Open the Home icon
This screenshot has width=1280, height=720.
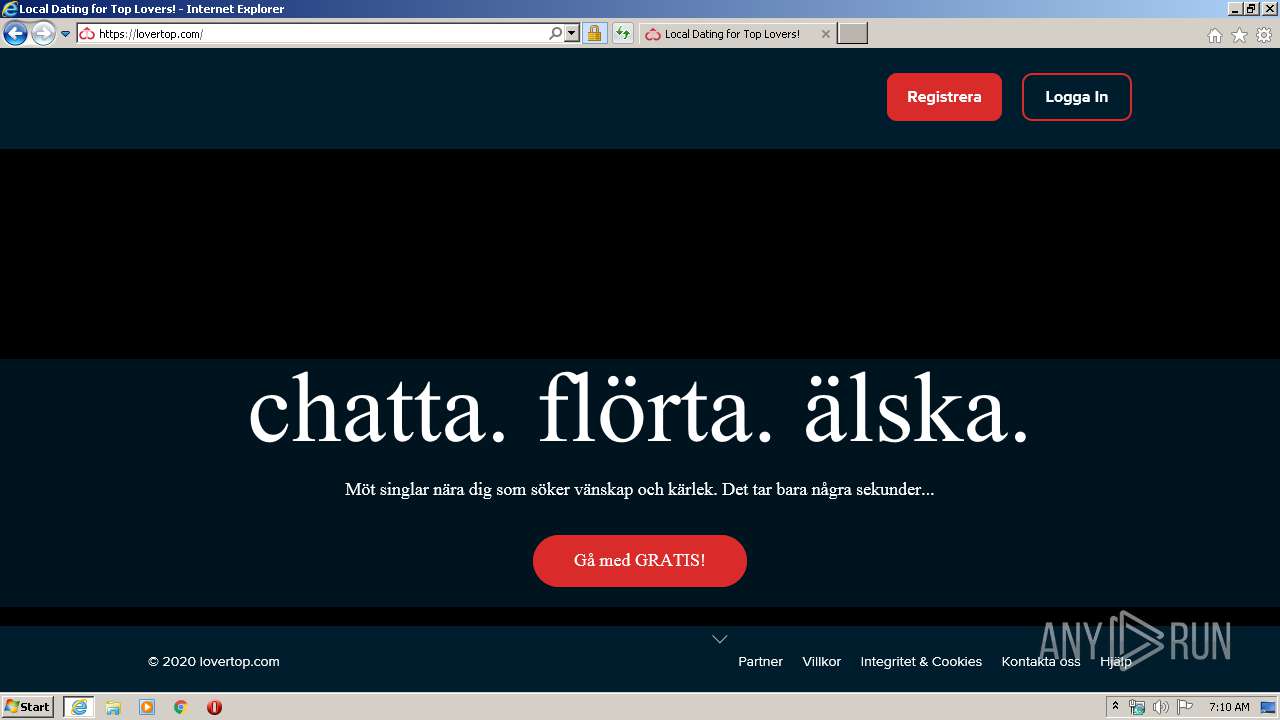1214,35
